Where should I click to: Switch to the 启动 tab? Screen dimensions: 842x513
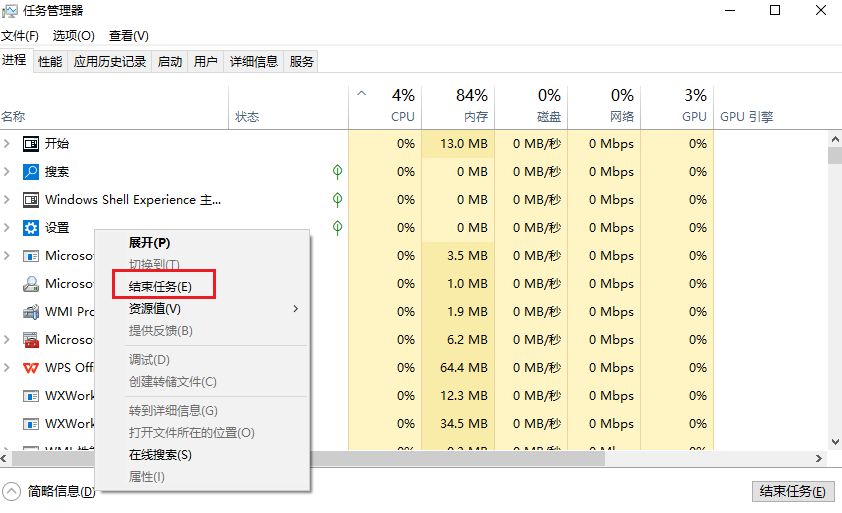click(x=170, y=62)
